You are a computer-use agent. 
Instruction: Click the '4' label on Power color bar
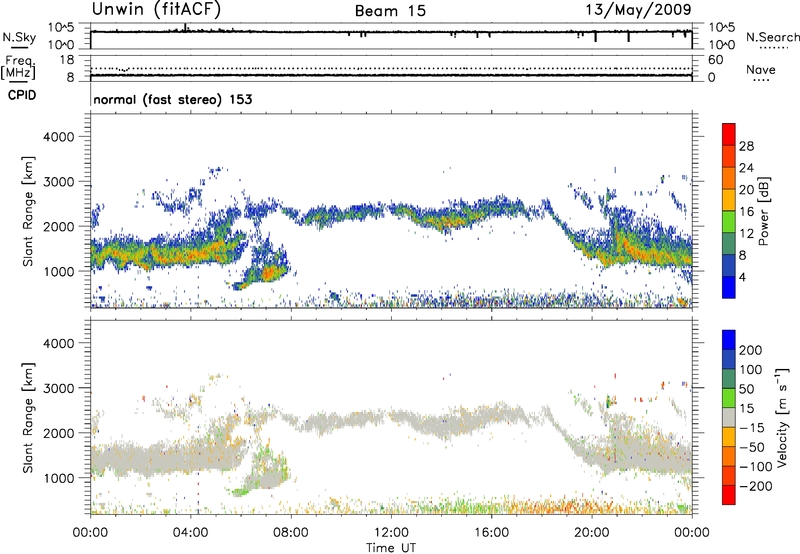pos(742,277)
